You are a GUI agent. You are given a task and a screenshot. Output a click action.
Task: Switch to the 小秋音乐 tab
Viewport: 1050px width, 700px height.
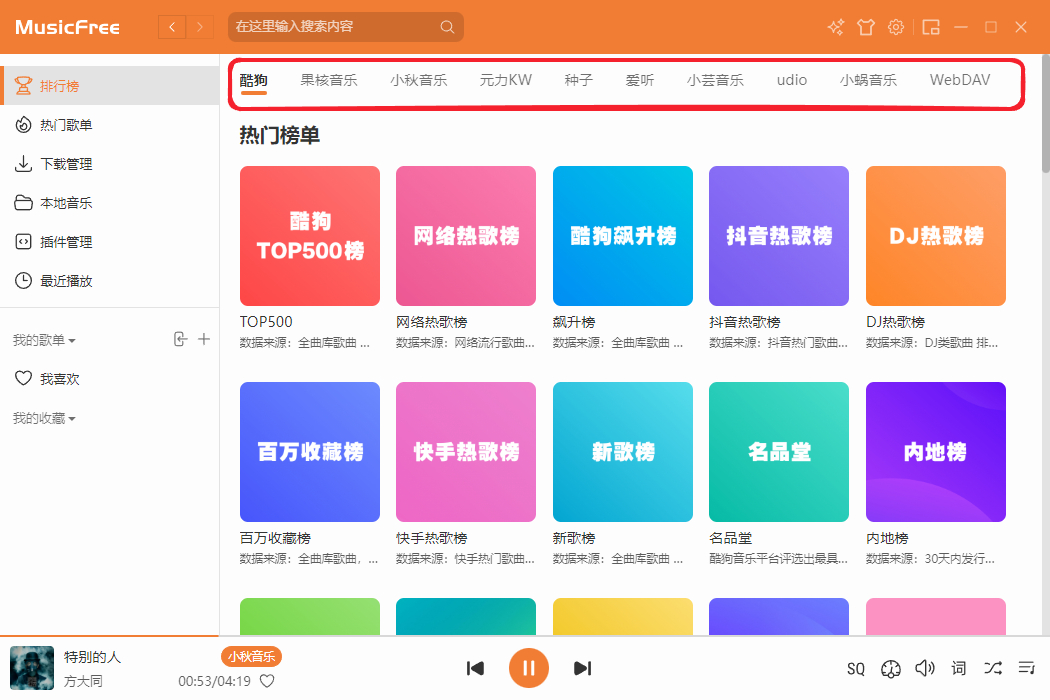click(419, 80)
